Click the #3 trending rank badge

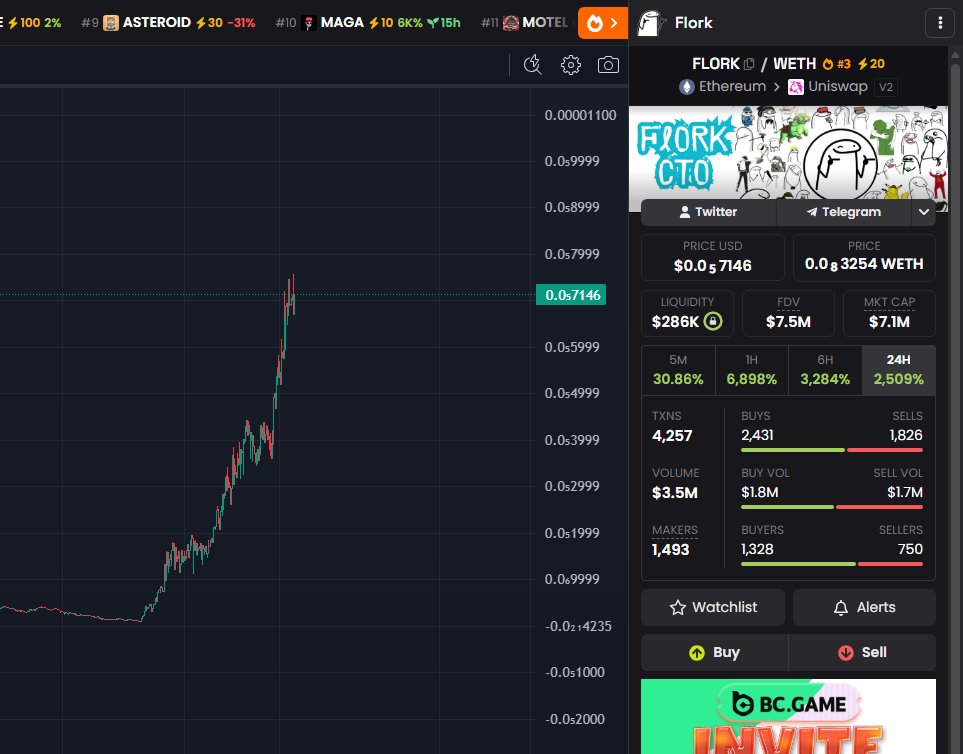click(836, 64)
